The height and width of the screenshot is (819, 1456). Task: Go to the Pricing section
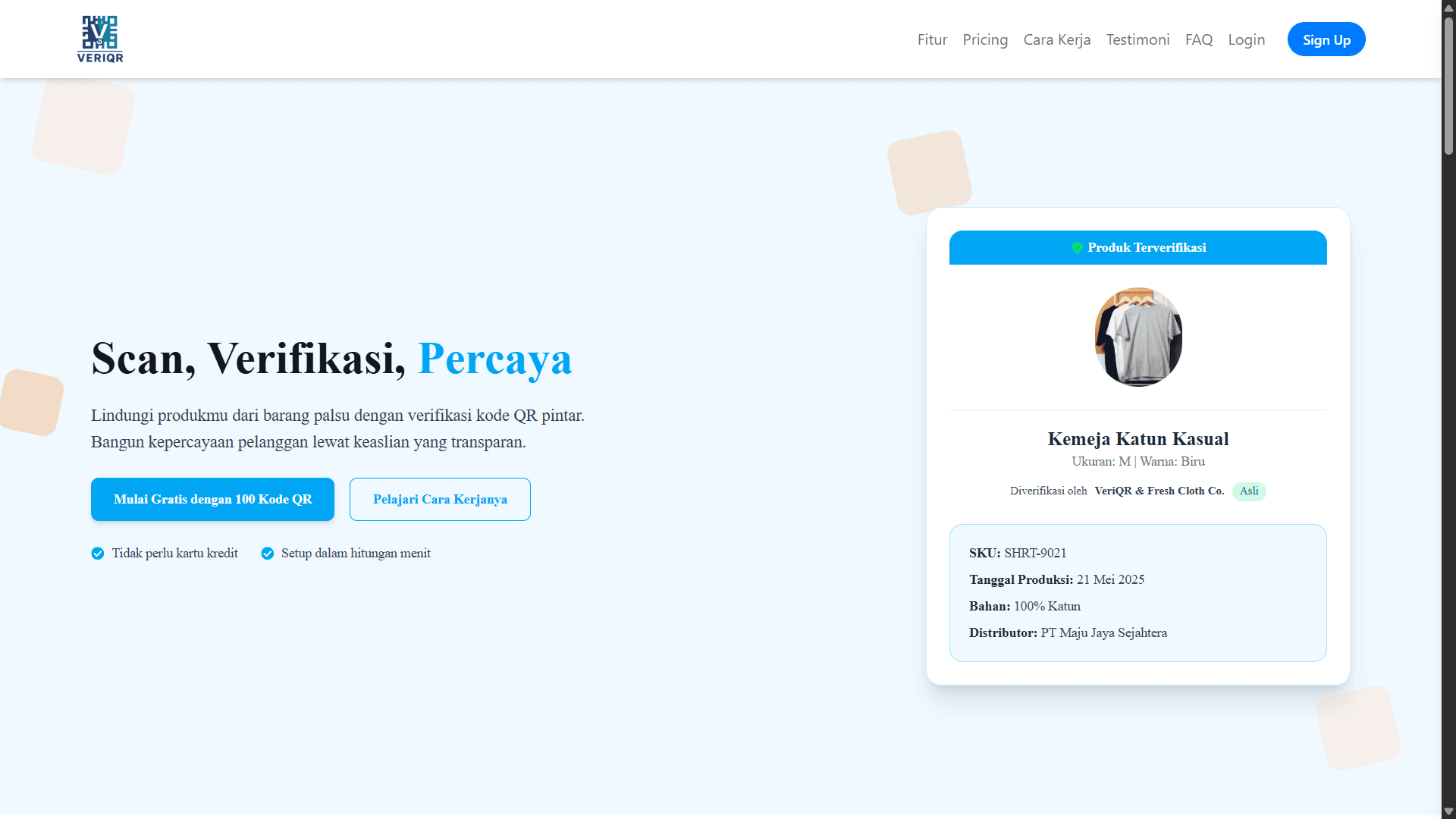985,39
